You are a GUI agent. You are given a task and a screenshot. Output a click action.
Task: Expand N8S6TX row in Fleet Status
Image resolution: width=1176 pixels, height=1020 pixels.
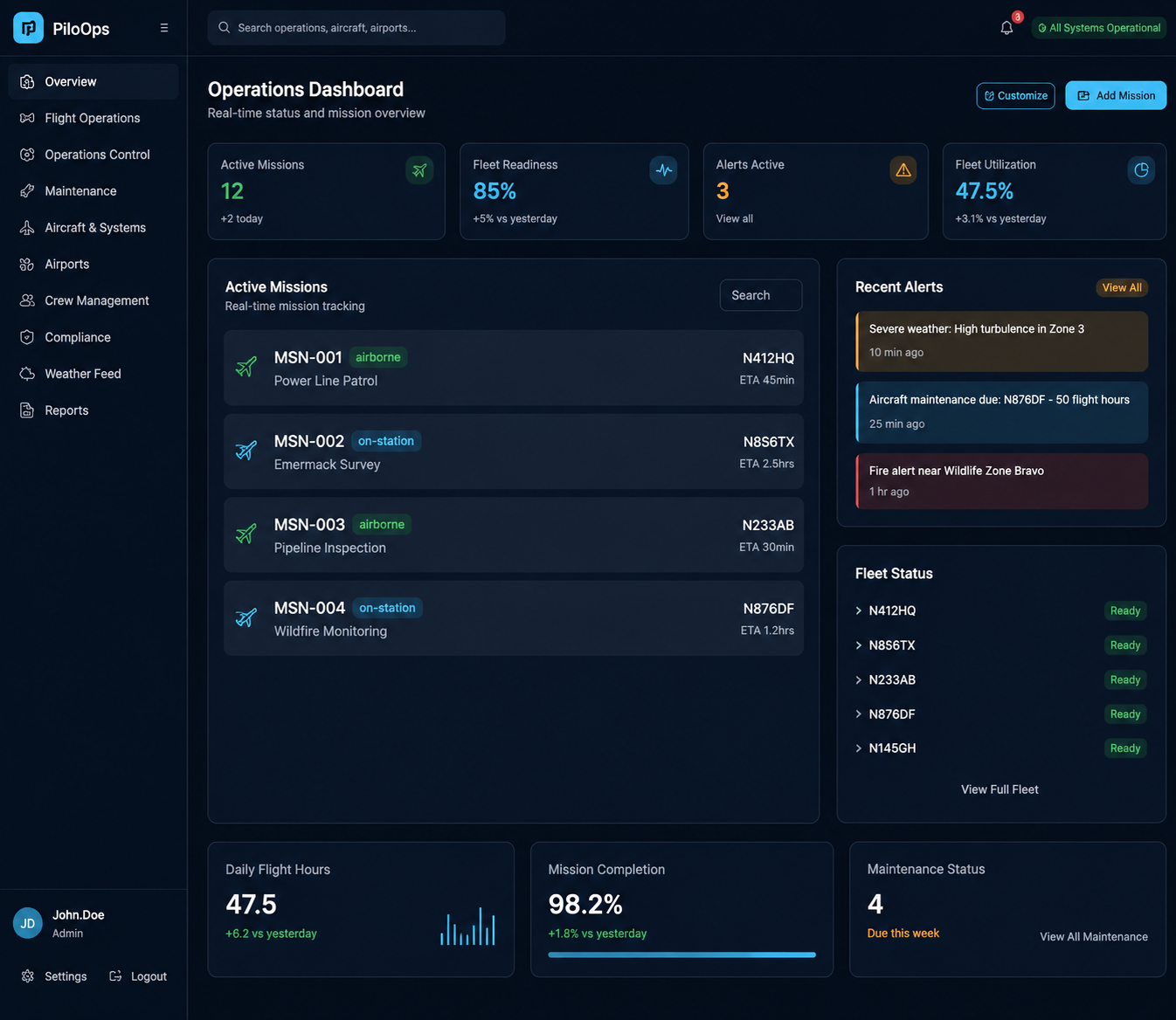[x=859, y=645]
